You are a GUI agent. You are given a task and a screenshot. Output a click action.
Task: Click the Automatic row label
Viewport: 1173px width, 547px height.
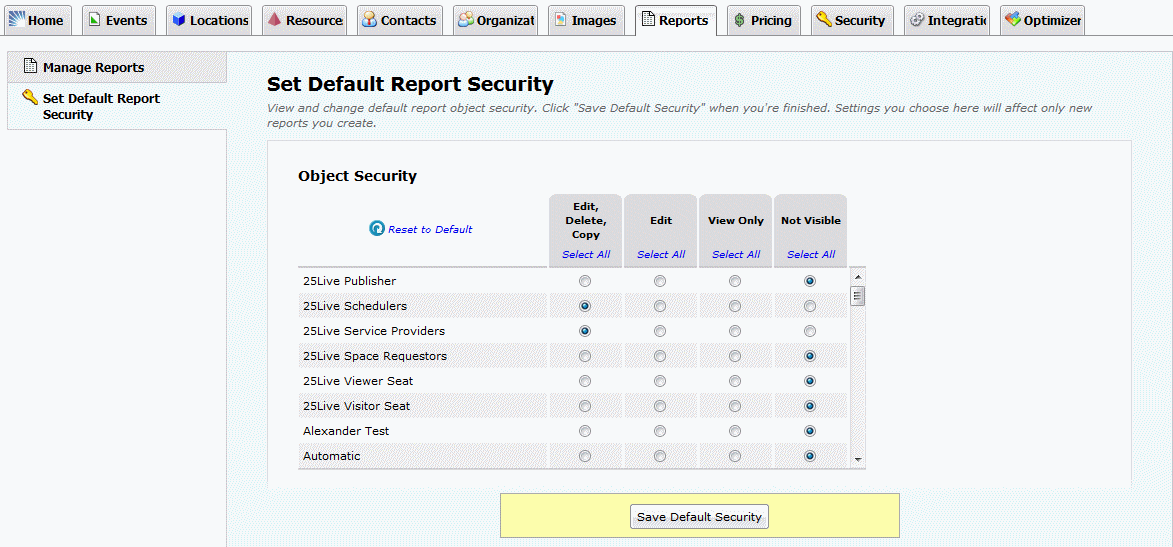(x=331, y=456)
